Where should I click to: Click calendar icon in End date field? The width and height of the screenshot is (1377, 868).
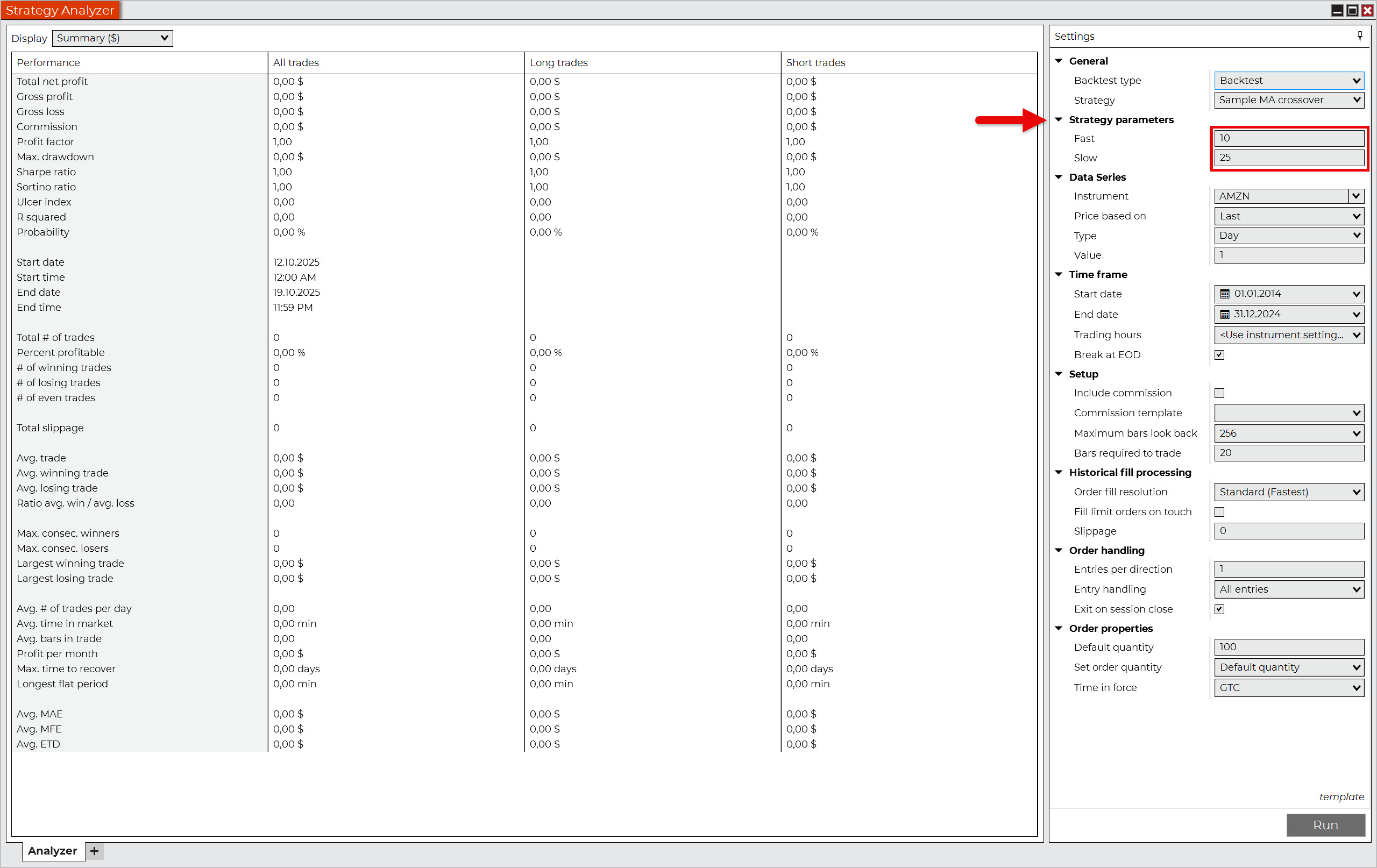pyautogui.click(x=1224, y=315)
